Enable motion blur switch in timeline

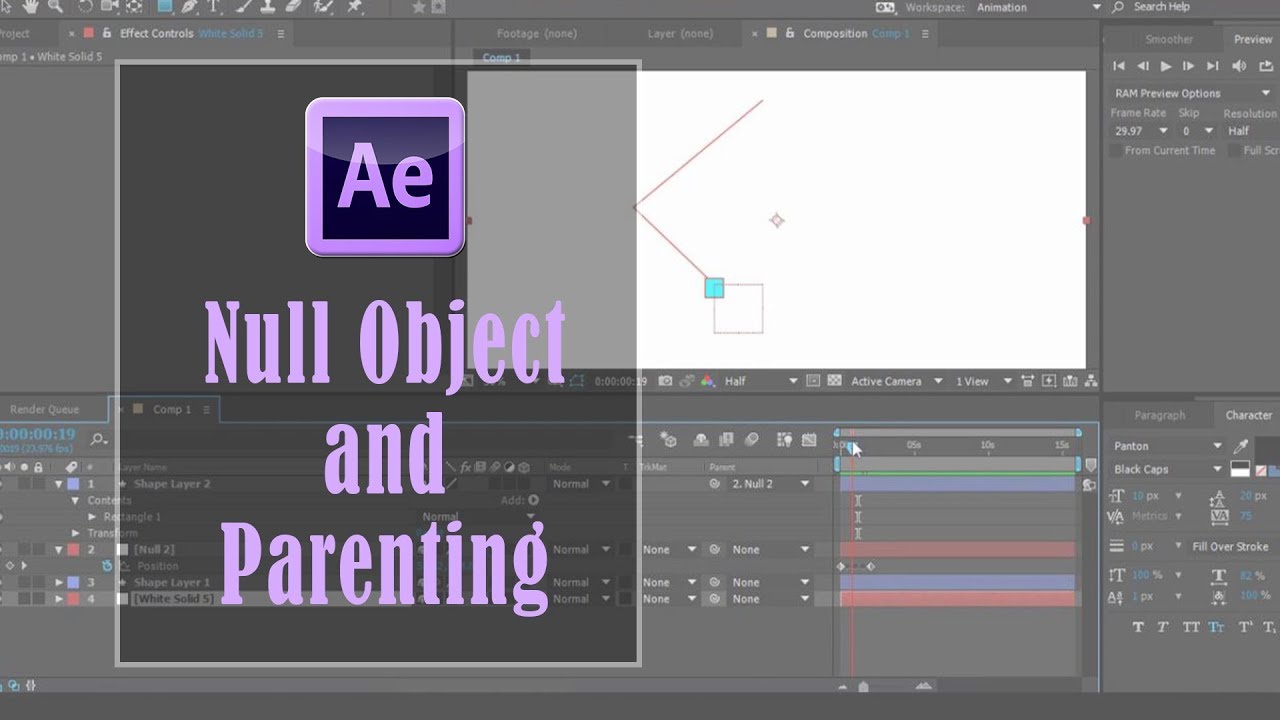pos(752,440)
